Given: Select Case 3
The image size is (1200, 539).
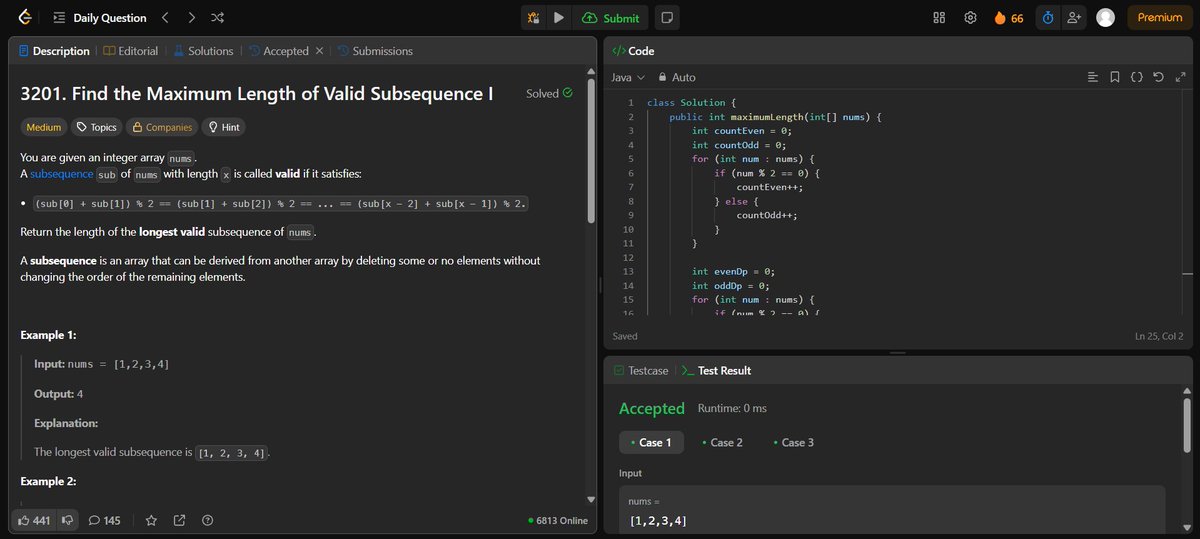Looking at the screenshot, I should pos(794,442).
